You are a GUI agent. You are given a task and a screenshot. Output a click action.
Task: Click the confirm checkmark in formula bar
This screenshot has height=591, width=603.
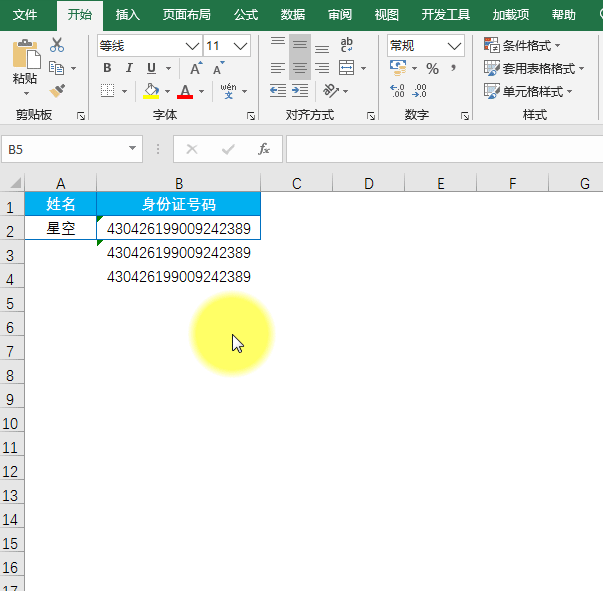(228, 149)
